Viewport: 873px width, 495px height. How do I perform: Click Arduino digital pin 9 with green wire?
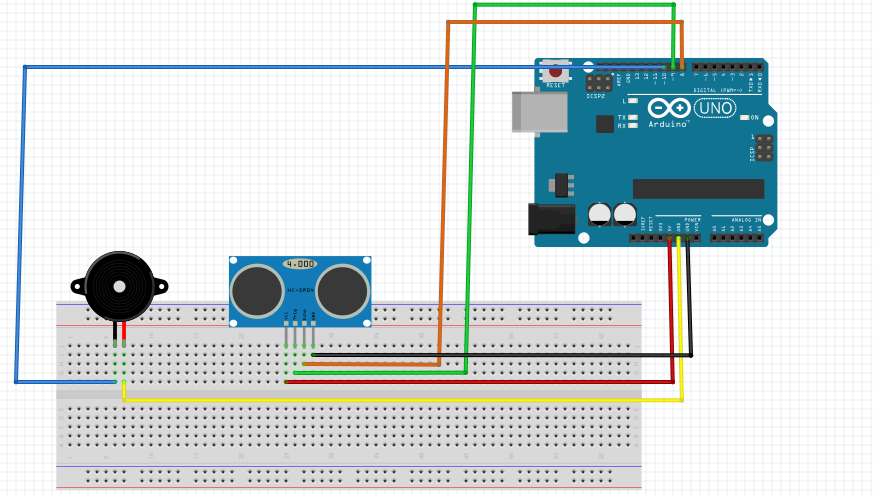pos(673,67)
